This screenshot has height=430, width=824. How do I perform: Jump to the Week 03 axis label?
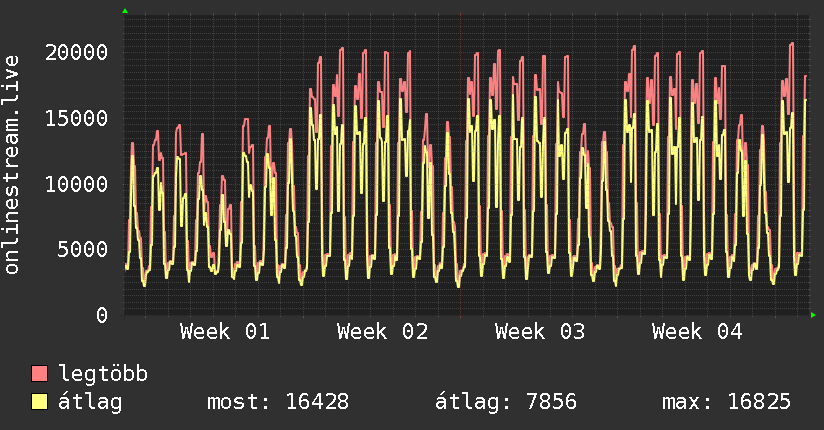(540, 332)
